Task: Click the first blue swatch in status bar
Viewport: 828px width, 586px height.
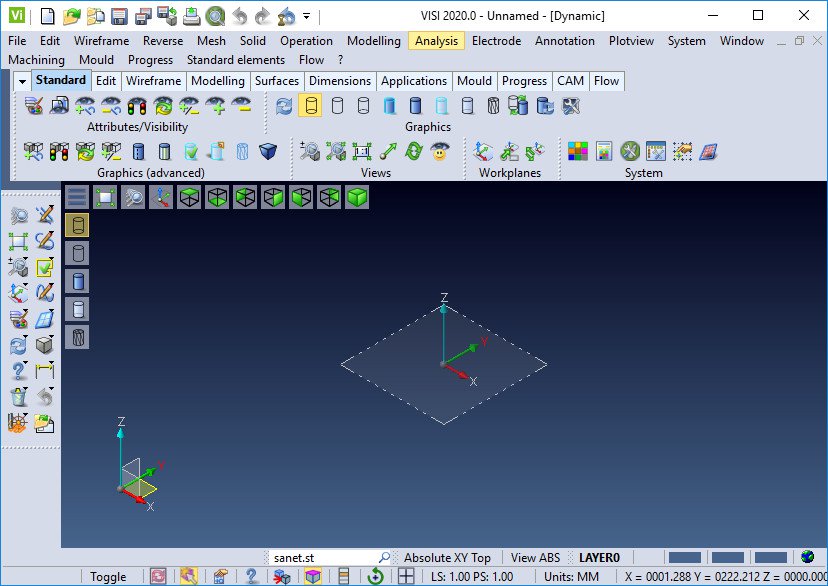Action: pos(685,557)
